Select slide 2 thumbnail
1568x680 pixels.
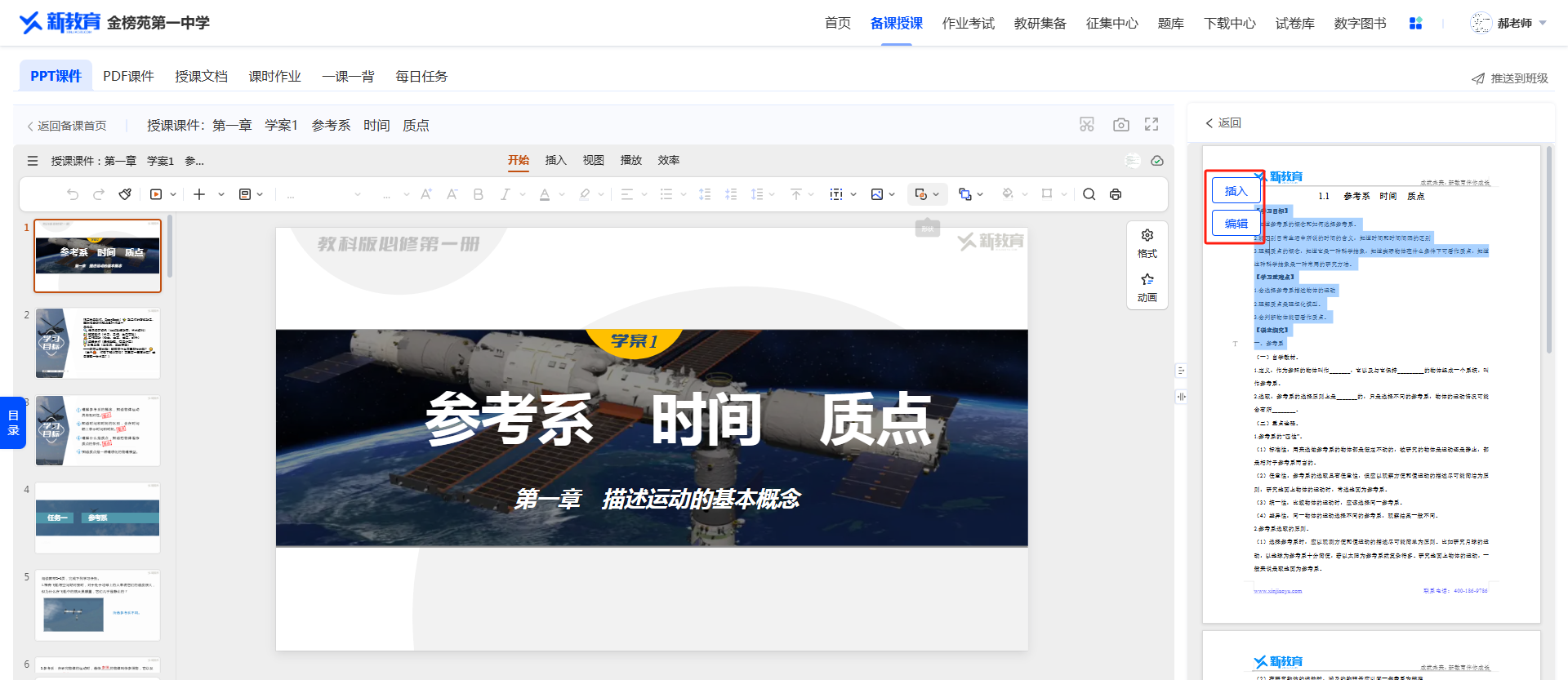click(97, 343)
